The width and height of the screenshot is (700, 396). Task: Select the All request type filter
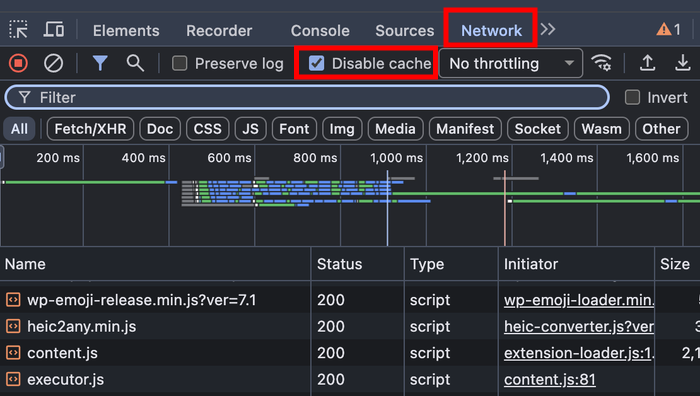[19, 129]
